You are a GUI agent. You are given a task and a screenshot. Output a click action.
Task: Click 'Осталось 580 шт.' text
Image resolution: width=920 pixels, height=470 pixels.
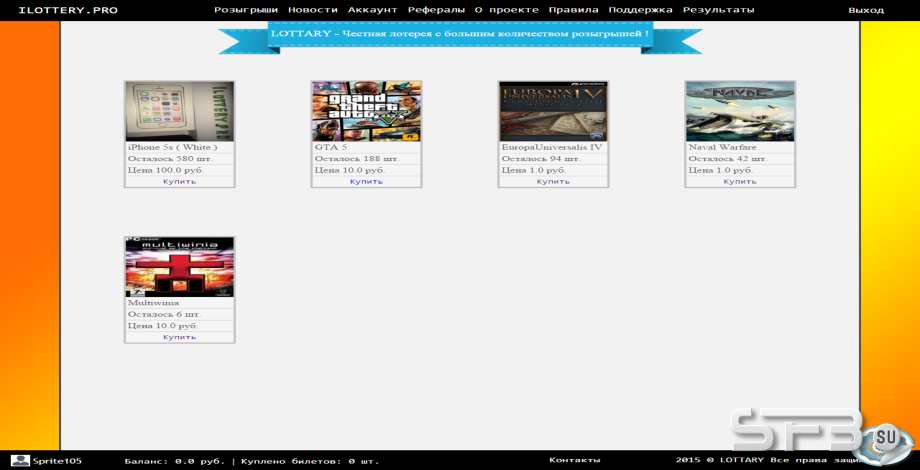point(170,159)
